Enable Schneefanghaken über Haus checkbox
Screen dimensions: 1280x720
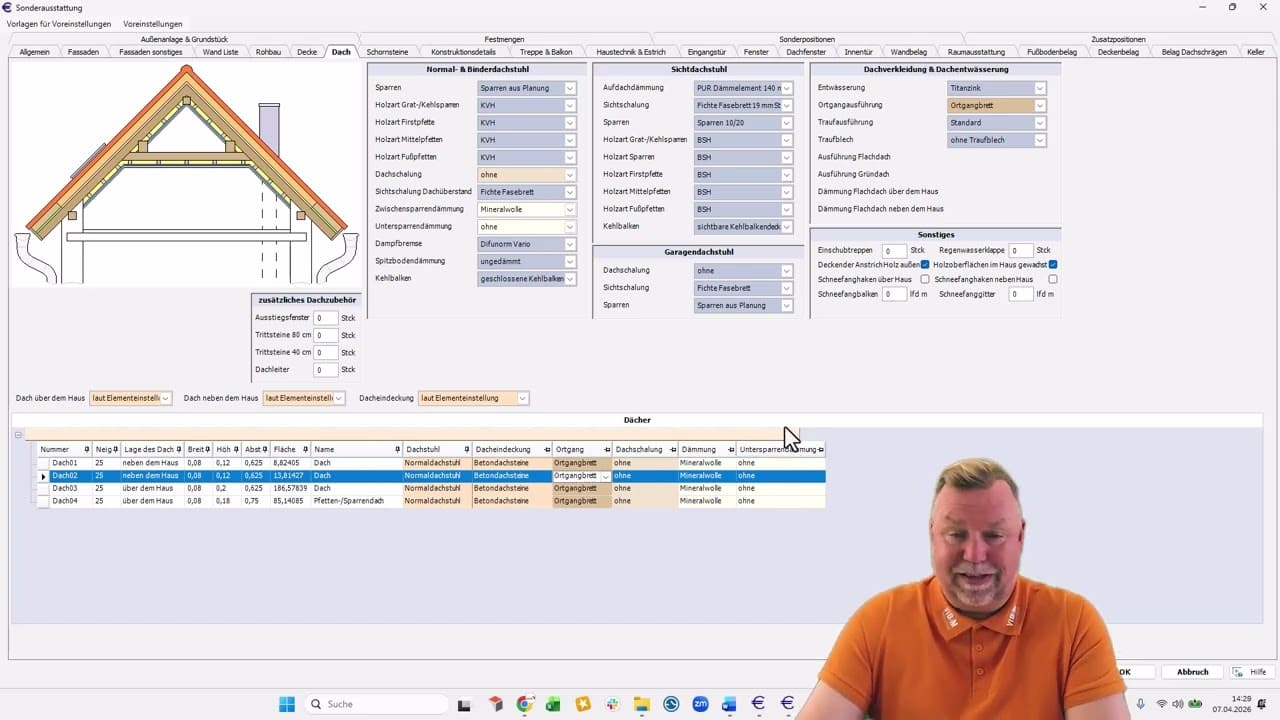(925, 280)
